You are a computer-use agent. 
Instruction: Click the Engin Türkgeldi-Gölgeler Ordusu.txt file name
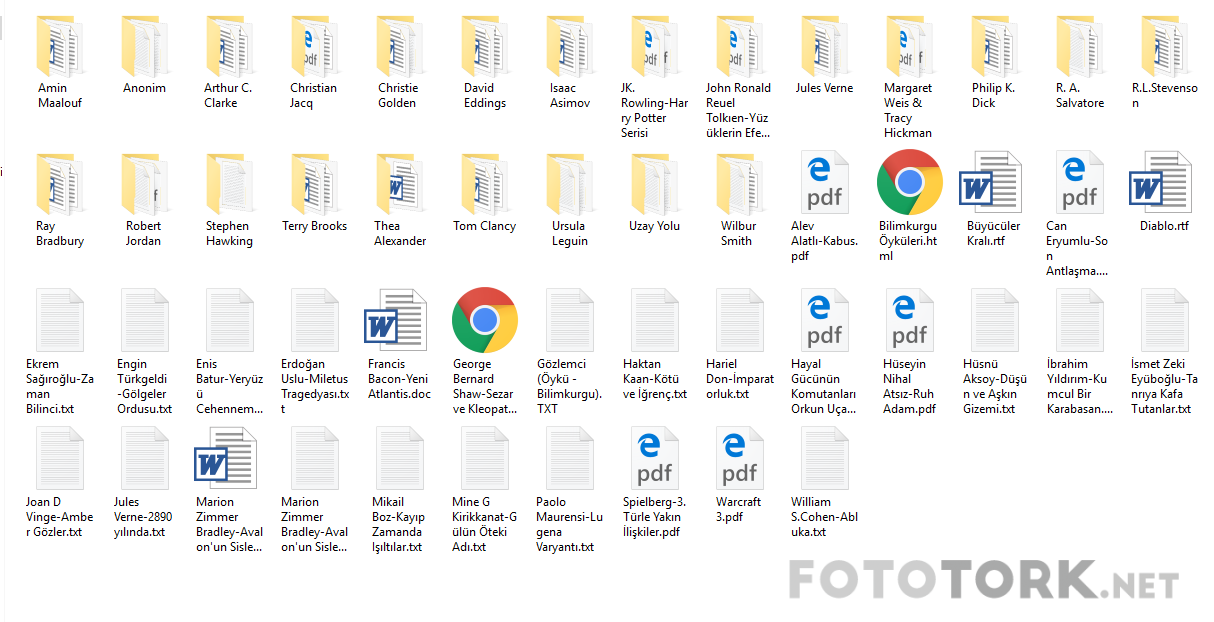(144, 386)
